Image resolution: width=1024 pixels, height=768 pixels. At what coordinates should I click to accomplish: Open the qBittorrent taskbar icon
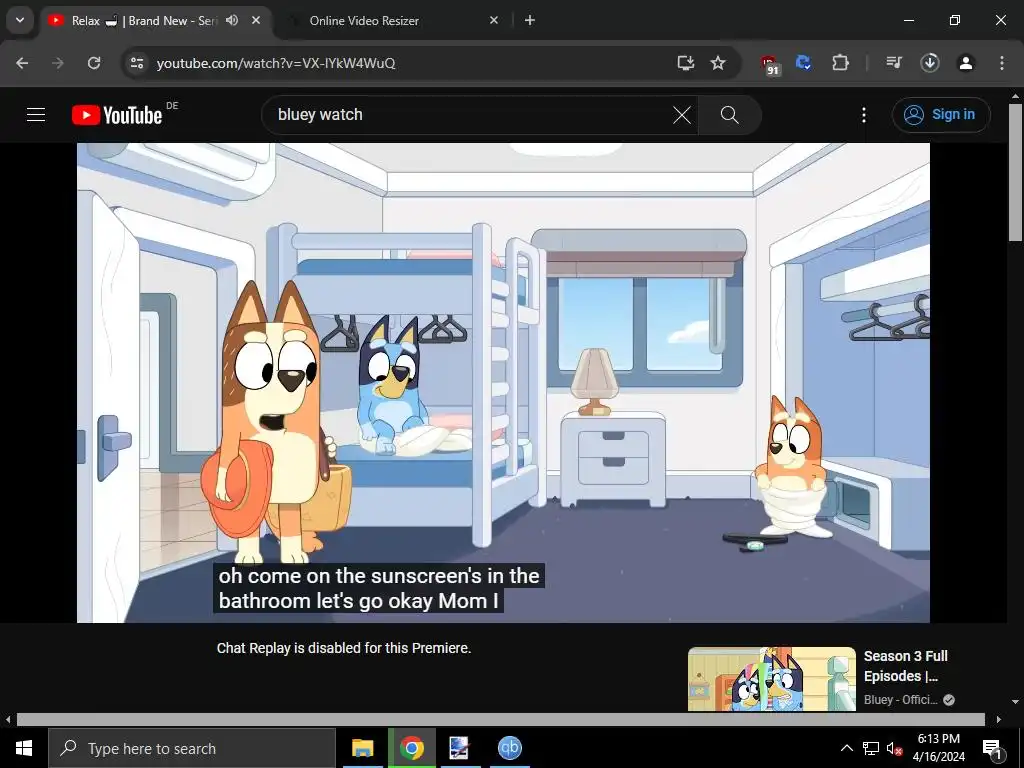click(x=509, y=748)
